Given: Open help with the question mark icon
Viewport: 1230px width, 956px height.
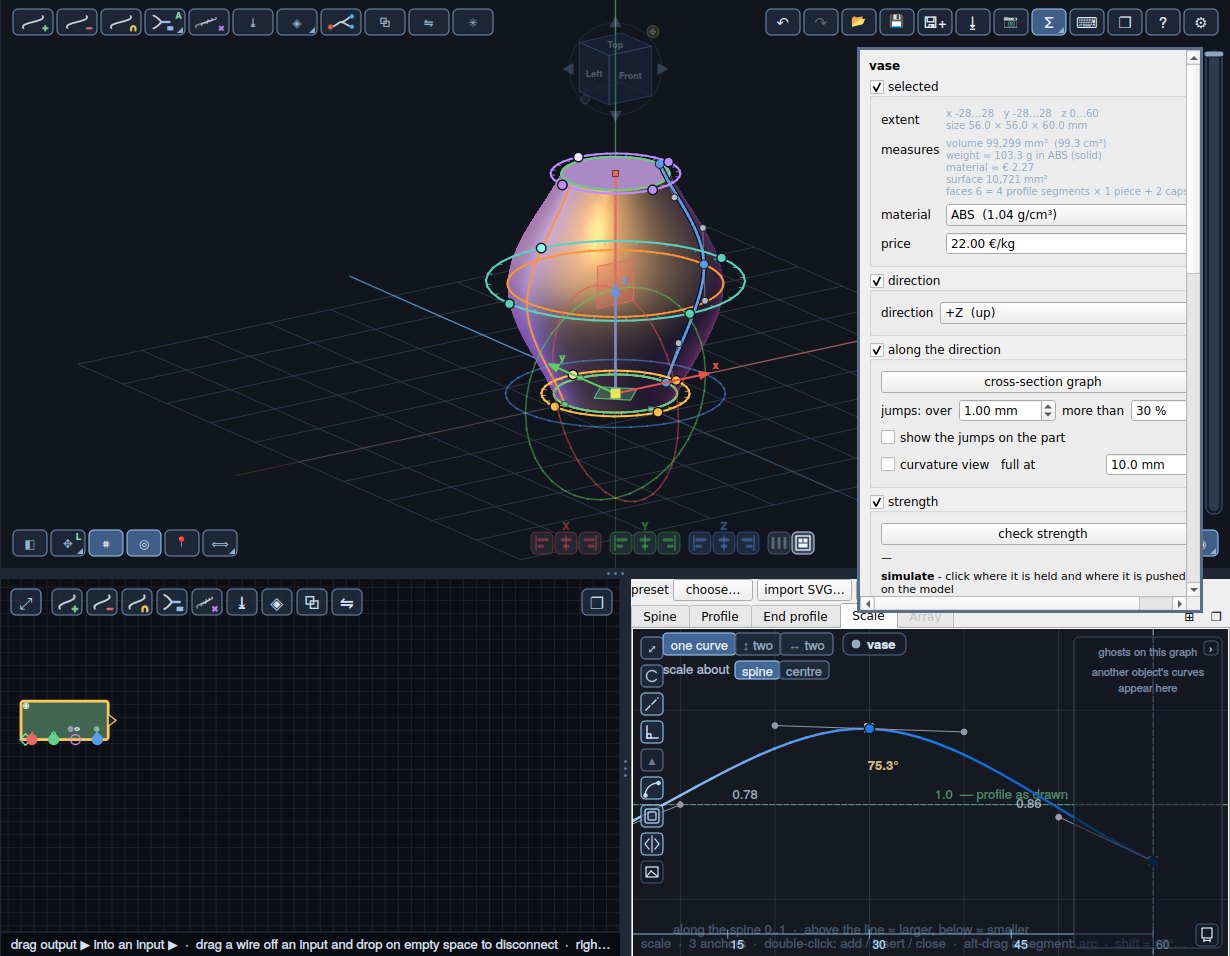Looking at the screenshot, I should coord(1162,22).
